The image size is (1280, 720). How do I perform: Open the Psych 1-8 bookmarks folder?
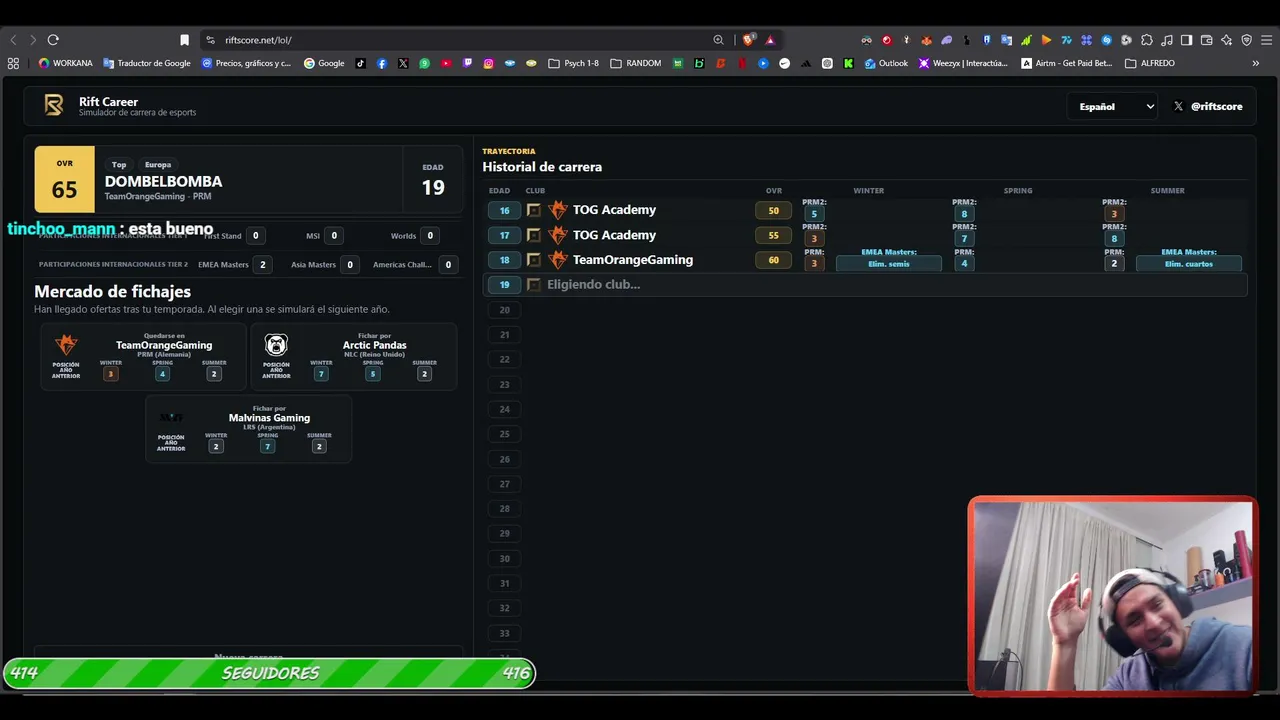pyautogui.click(x=574, y=63)
